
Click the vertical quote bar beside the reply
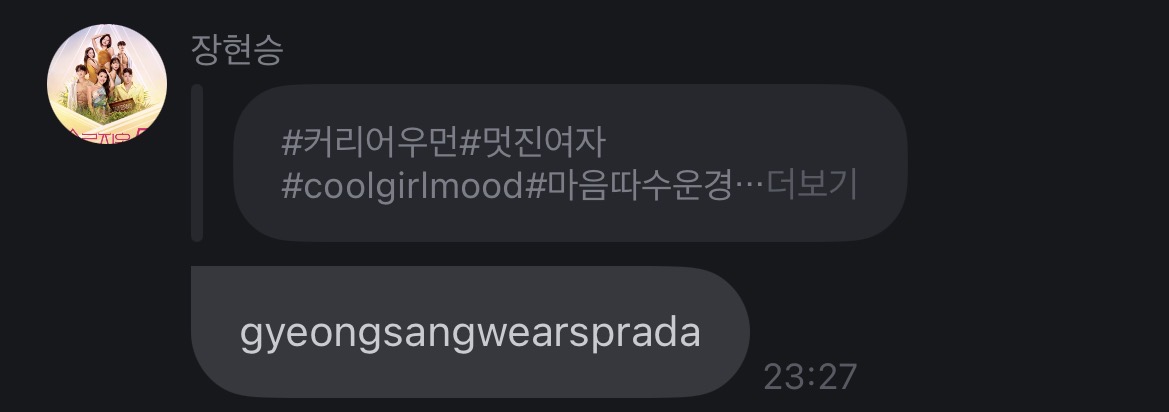[197, 163]
